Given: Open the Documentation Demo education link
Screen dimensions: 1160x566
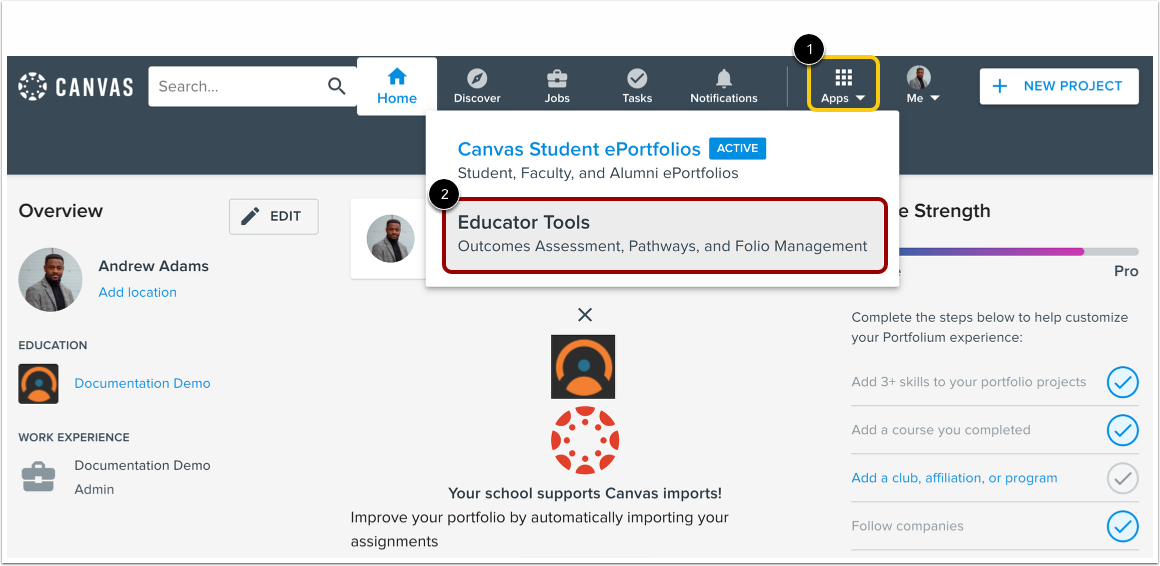Looking at the screenshot, I should (143, 383).
